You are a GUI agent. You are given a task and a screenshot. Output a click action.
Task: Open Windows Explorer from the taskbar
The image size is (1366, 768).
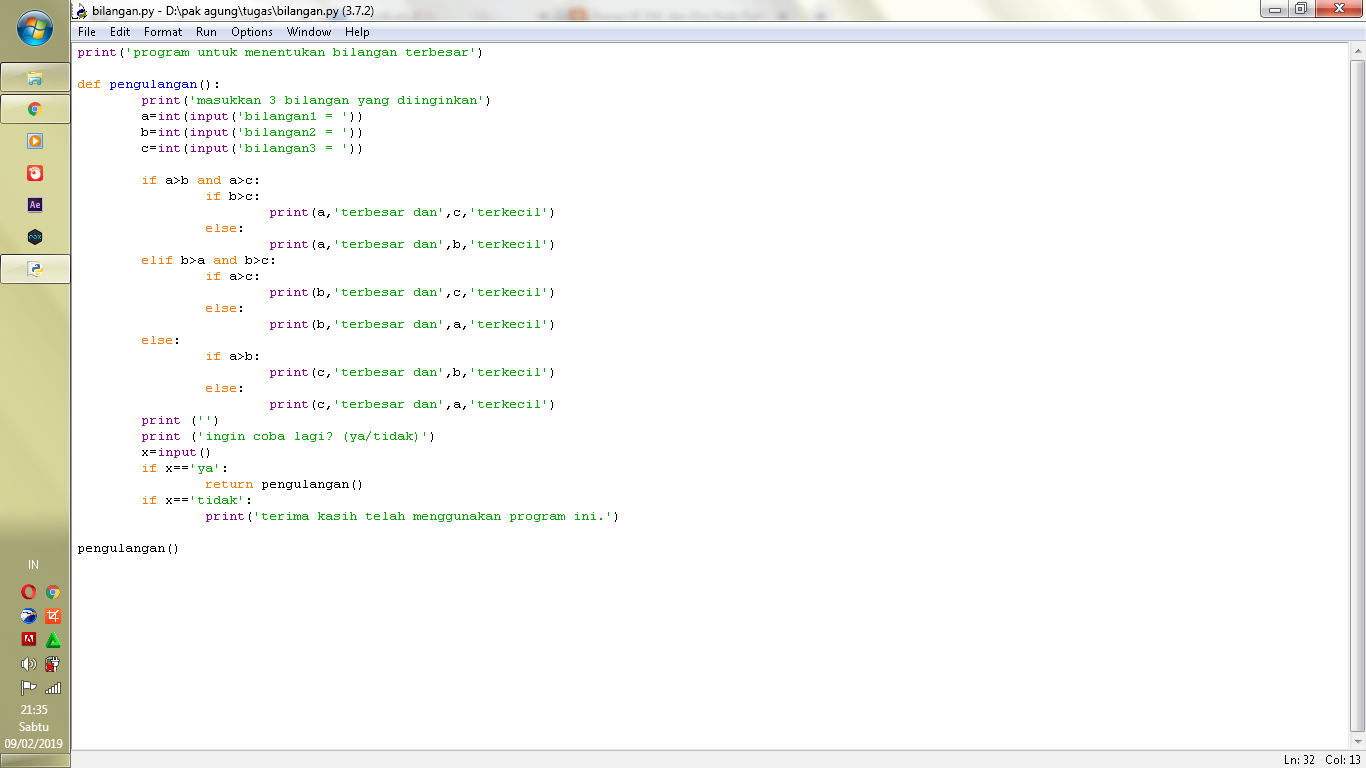tap(35, 77)
